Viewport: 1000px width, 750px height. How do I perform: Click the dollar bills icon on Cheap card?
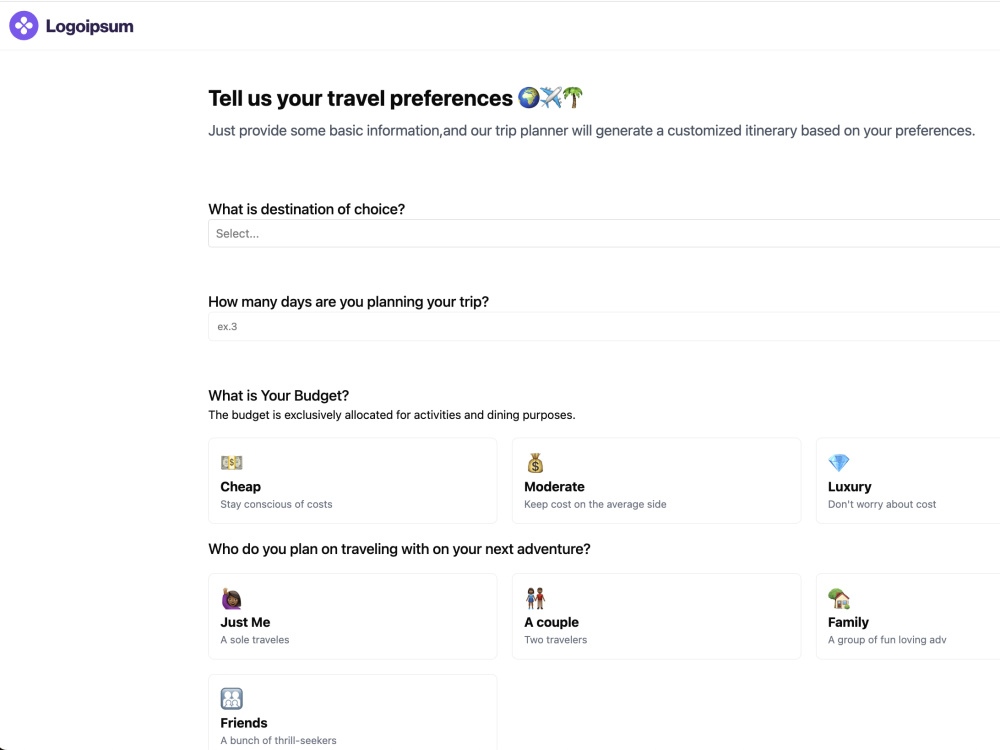pos(232,462)
